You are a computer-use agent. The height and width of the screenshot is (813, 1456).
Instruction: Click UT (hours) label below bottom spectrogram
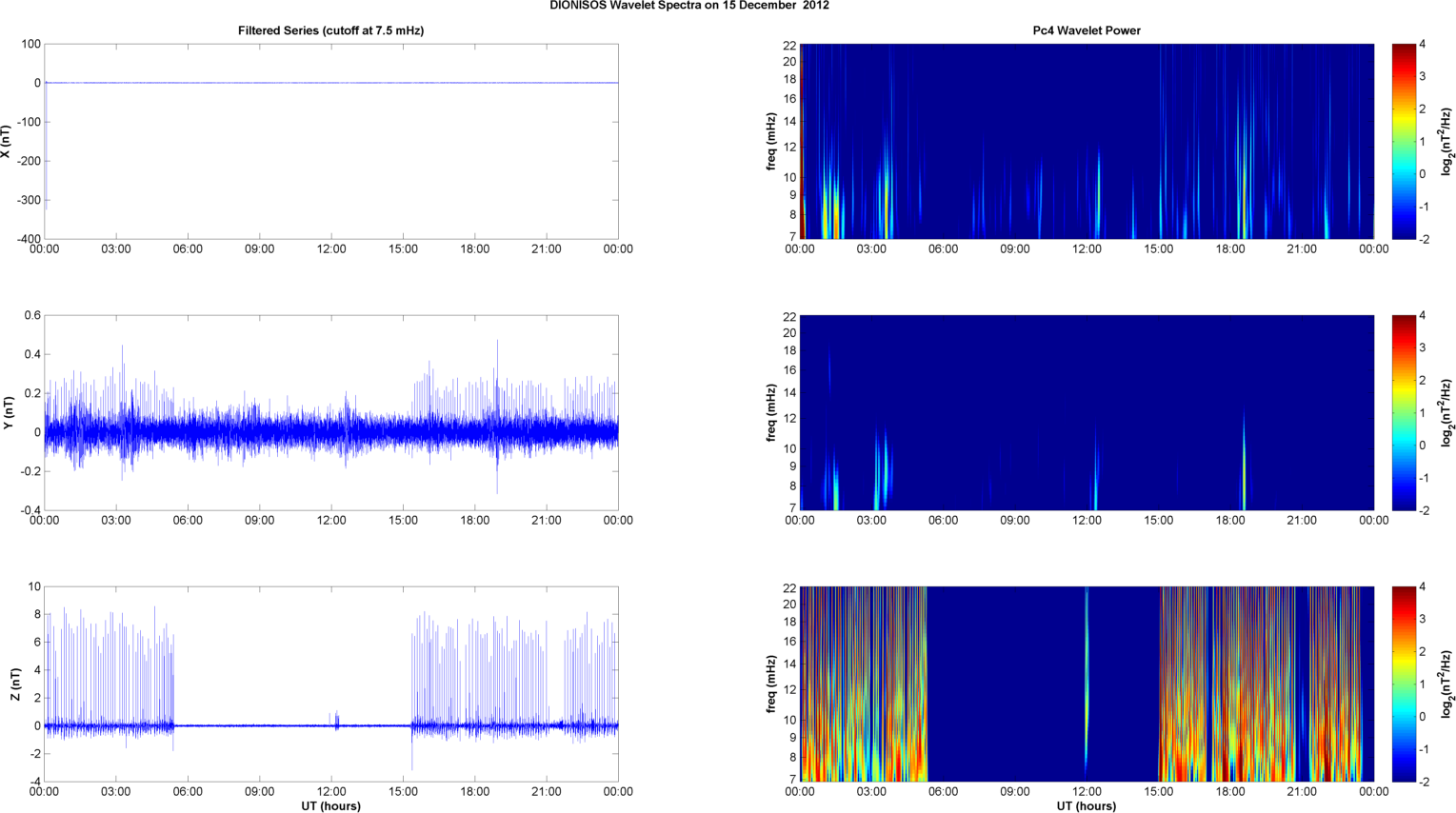(x=1087, y=806)
